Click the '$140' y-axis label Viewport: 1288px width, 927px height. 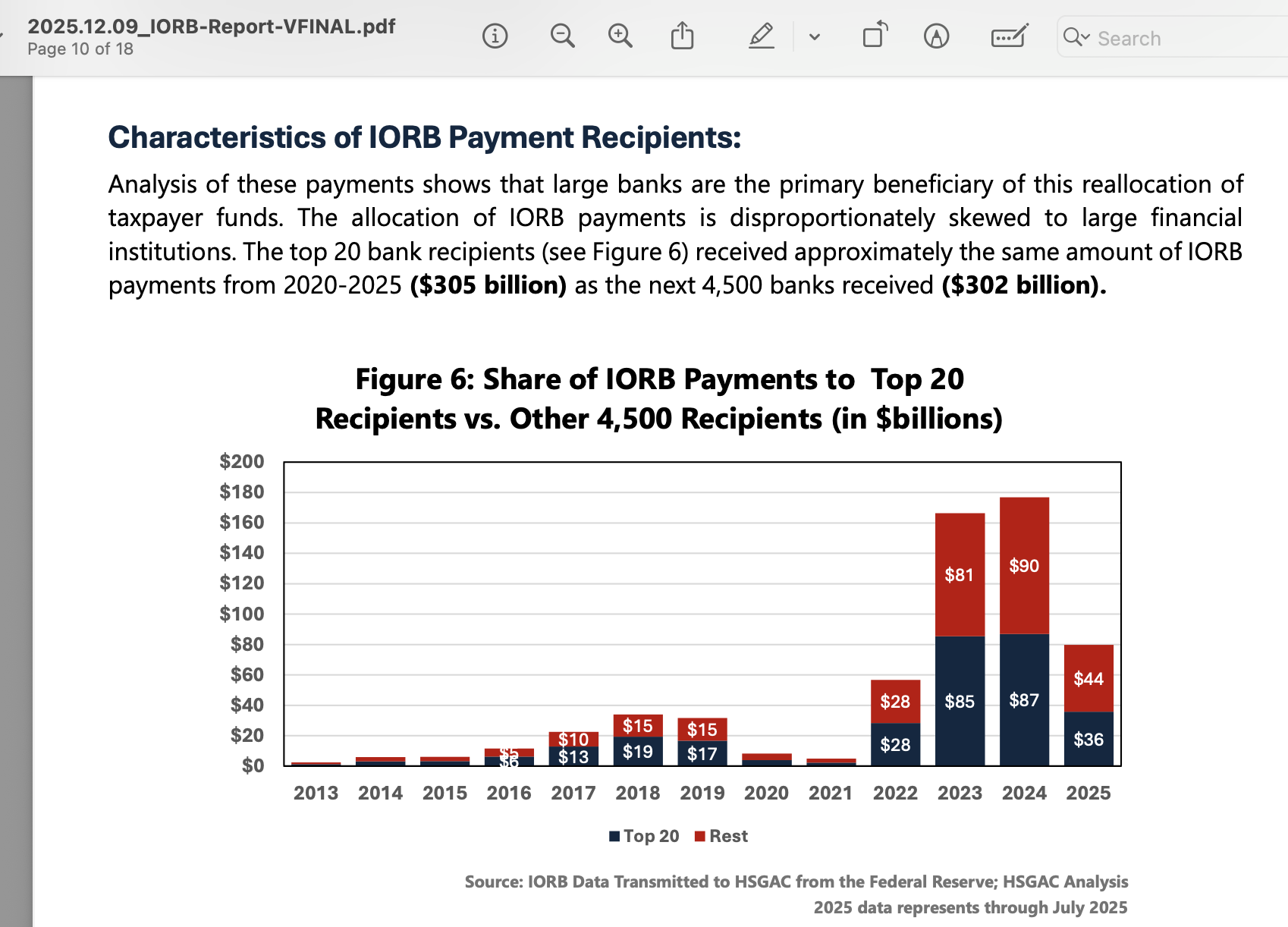point(242,552)
